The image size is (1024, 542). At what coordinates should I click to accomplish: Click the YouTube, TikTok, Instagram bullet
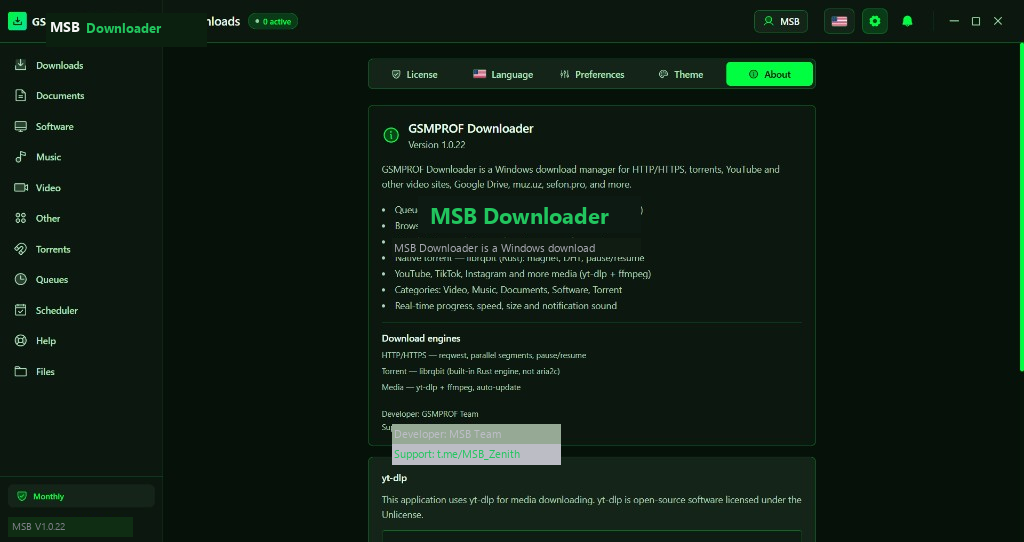click(522, 274)
